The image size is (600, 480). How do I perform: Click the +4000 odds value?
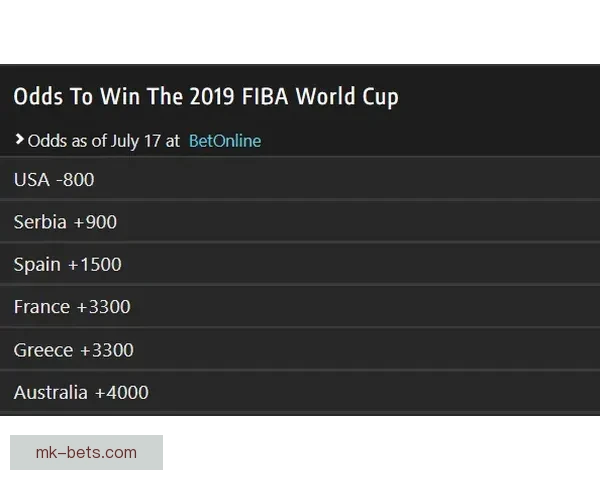coord(121,392)
